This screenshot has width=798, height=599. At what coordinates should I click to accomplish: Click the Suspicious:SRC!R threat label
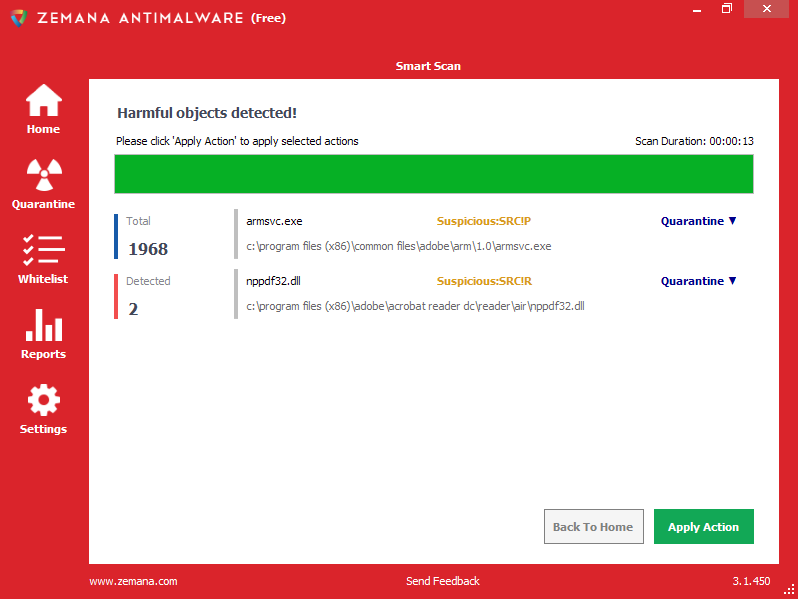tap(484, 281)
